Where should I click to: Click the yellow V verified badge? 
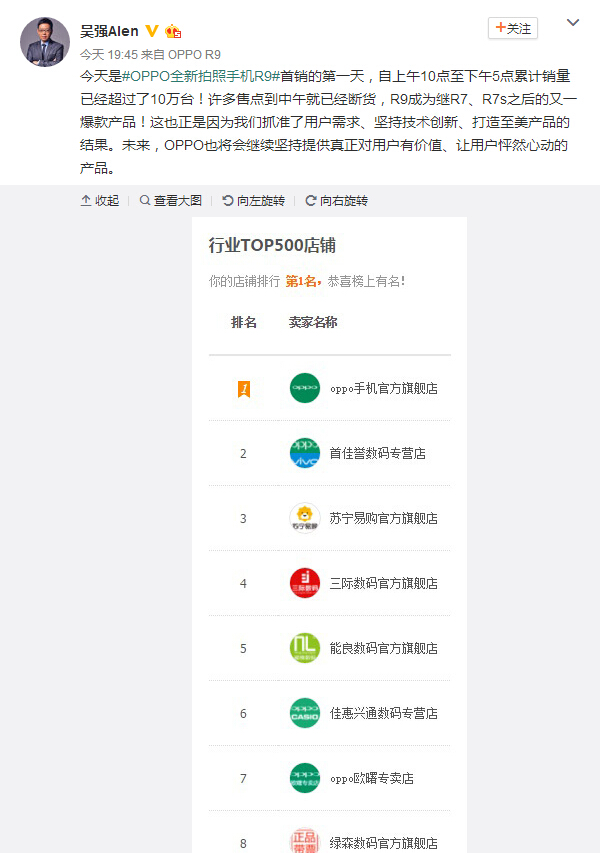(x=152, y=31)
